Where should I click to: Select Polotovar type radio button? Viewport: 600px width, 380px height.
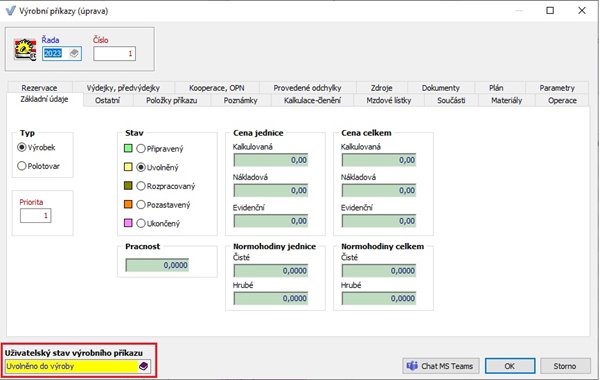[22, 166]
